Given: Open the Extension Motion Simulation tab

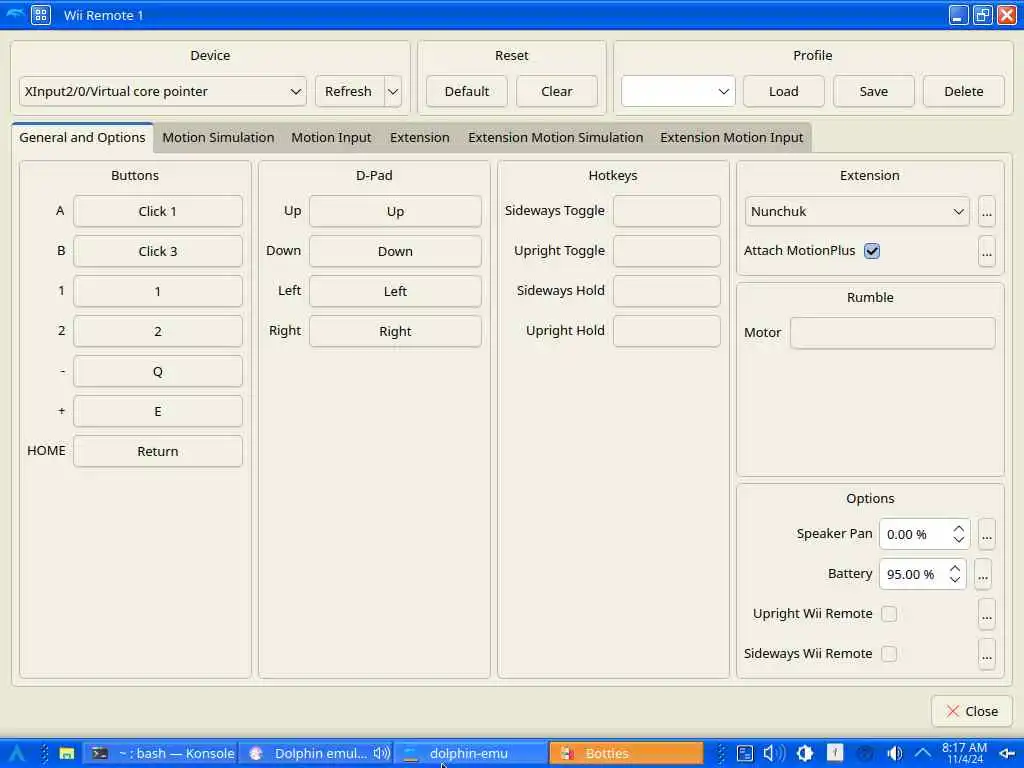Looking at the screenshot, I should (556, 138).
